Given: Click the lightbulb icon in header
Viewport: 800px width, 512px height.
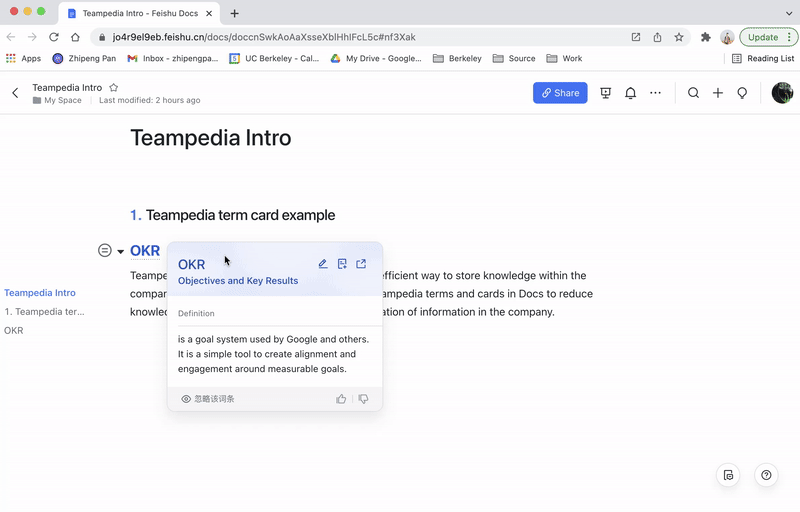Looking at the screenshot, I should [x=742, y=93].
